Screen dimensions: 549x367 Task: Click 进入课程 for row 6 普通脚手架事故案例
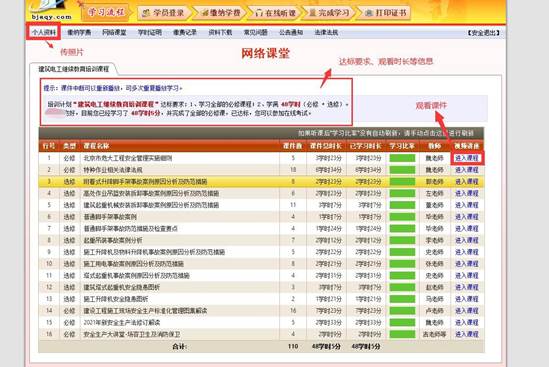pos(466,217)
